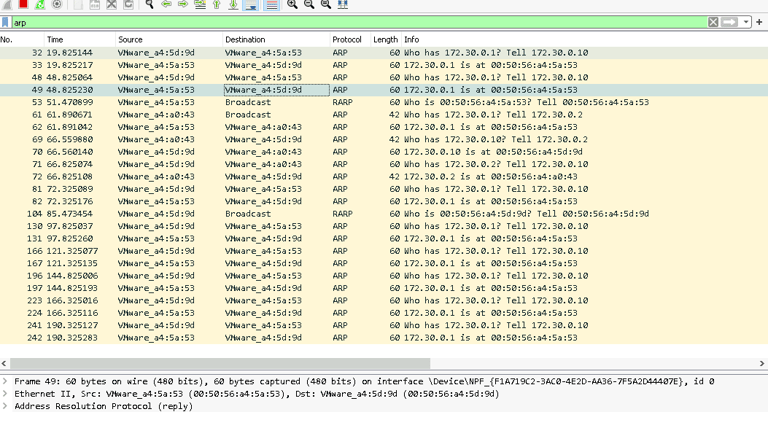This screenshot has height=423, width=768.
Task: Select packet 197 at time 144.825193
Action: point(384,288)
